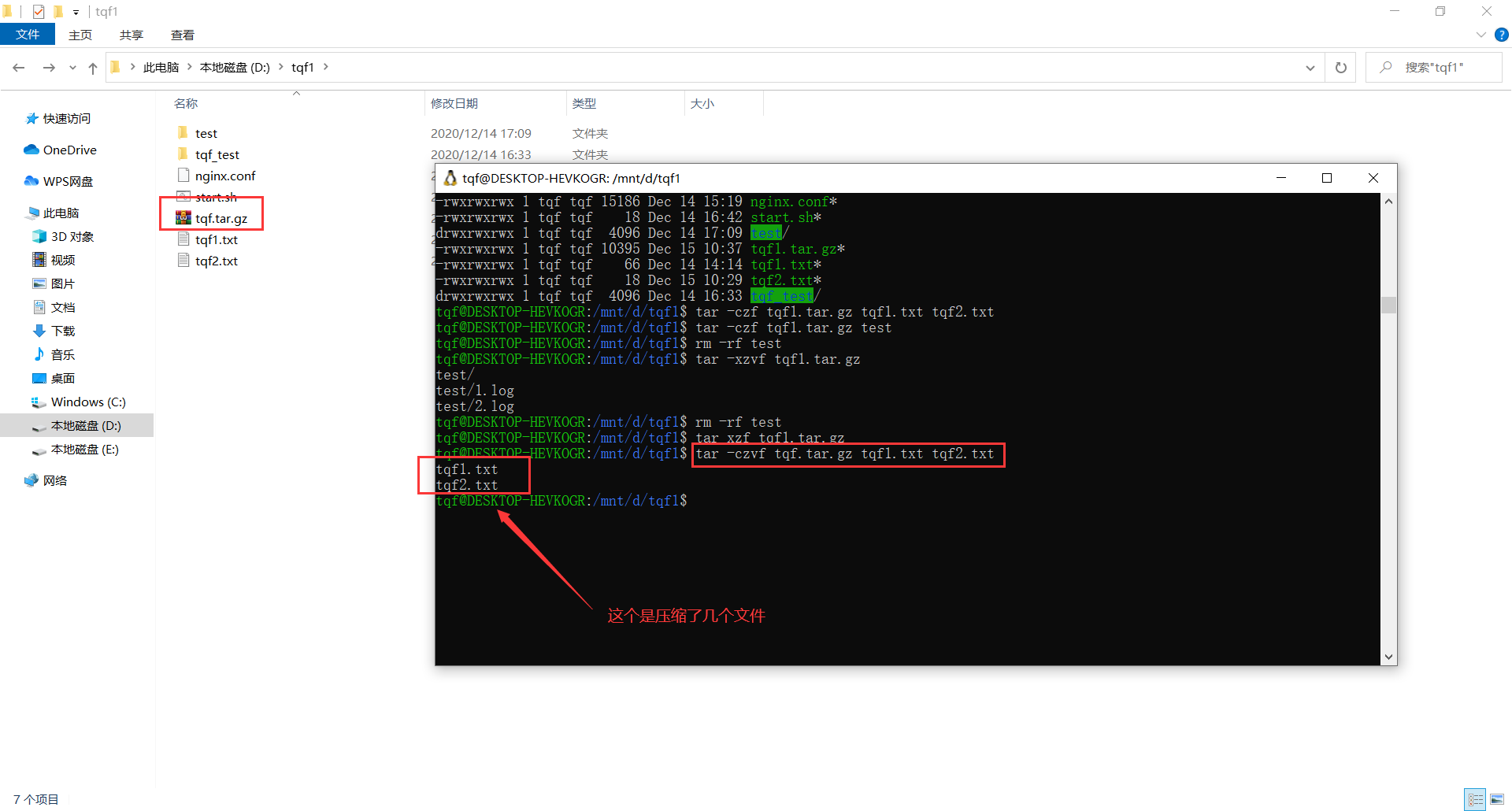Click terminal scrollbar up arrow
Viewport: 1512px width, 811px height.
[1389, 202]
